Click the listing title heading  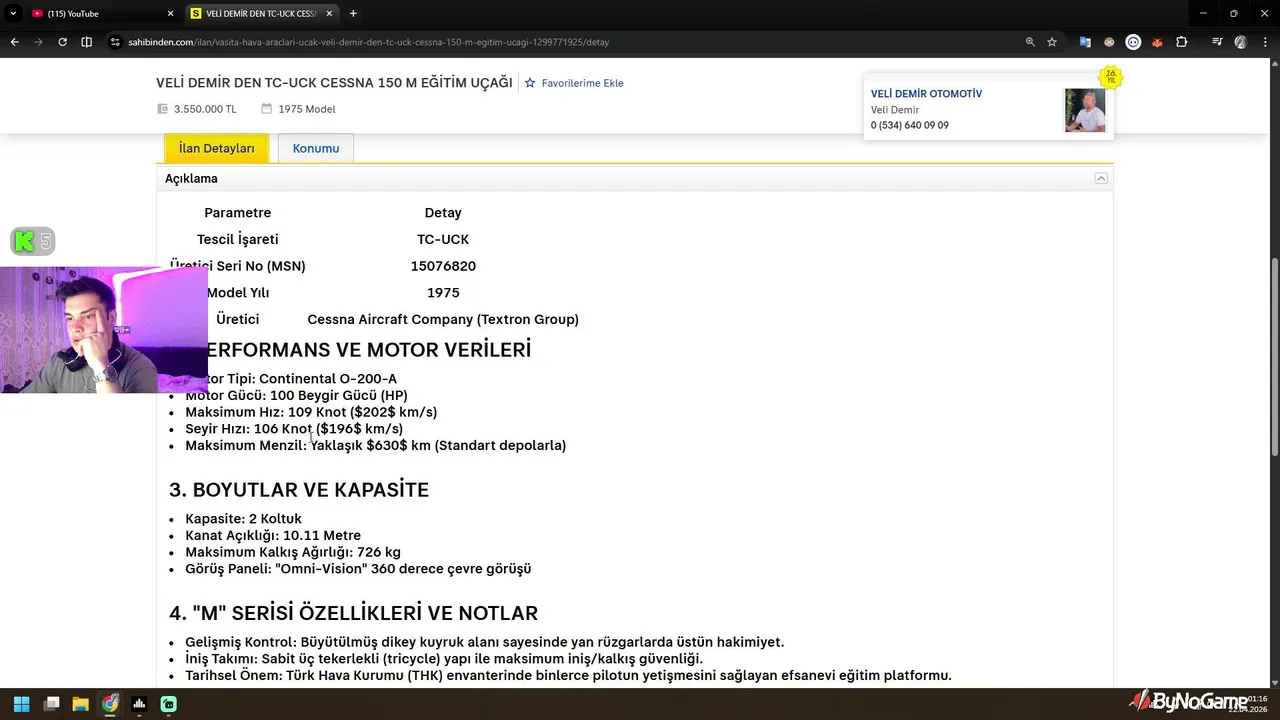pyautogui.click(x=334, y=83)
